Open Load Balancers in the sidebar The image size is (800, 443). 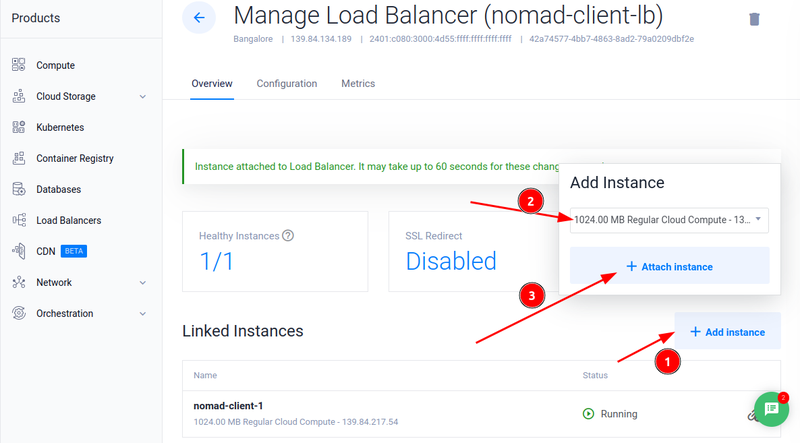click(69, 220)
